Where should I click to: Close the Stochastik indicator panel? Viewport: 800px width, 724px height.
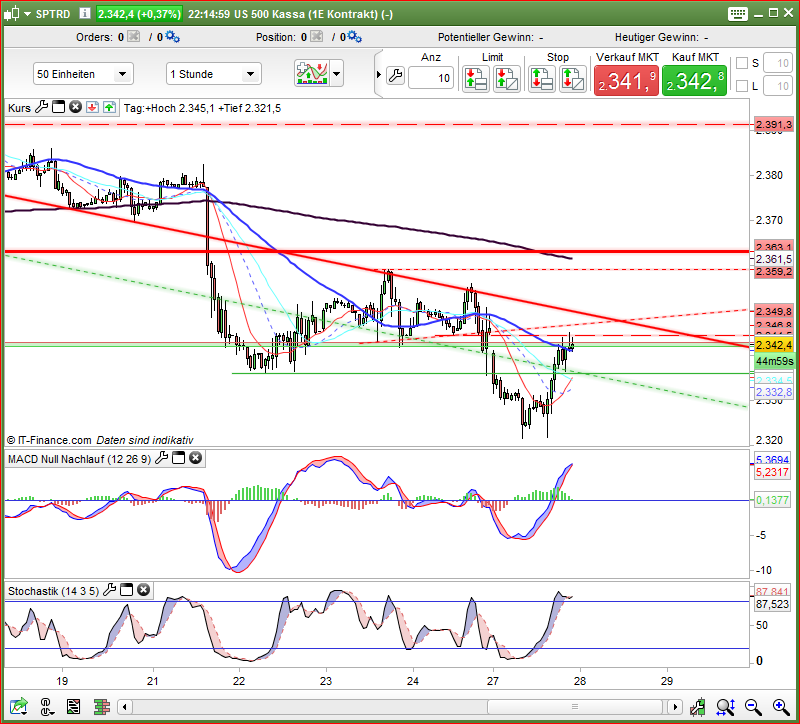(x=144, y=590)
